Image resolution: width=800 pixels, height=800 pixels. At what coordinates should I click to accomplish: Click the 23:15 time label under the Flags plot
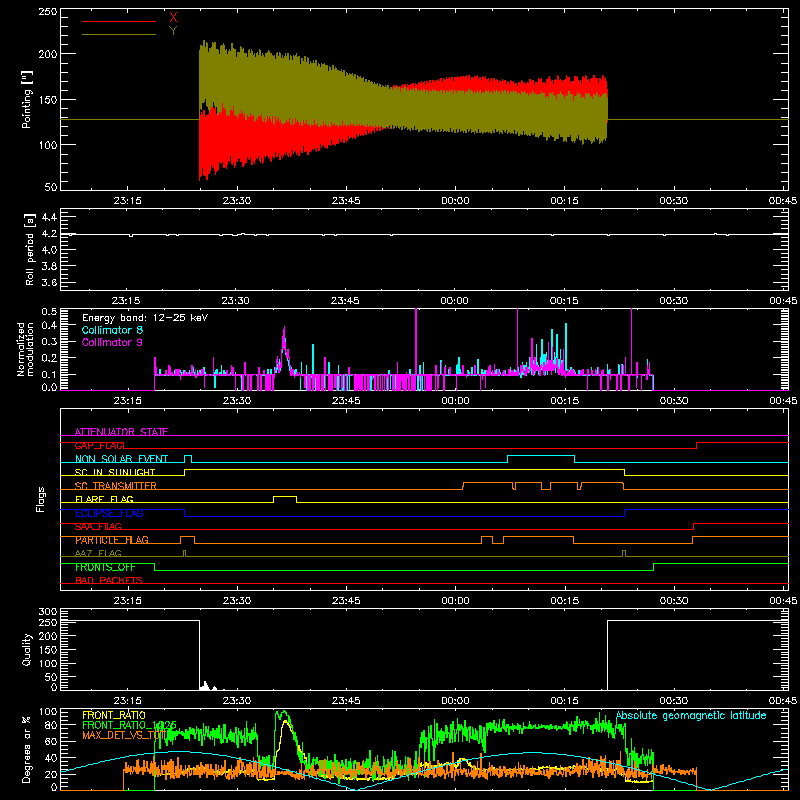[x=127, y=601]
